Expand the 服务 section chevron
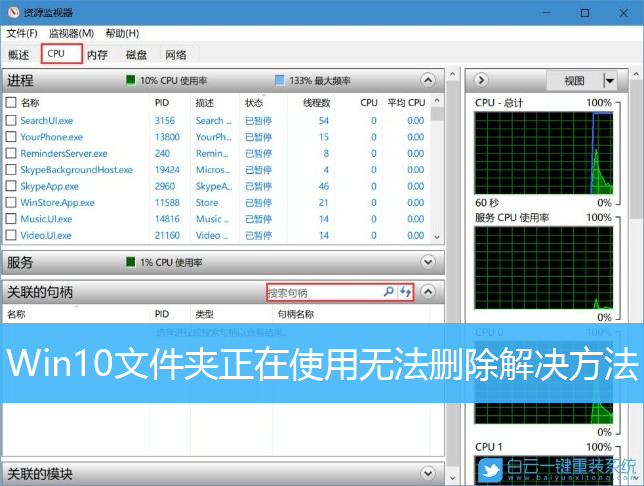This screenshot has width=644, height=486. point(428,262)
